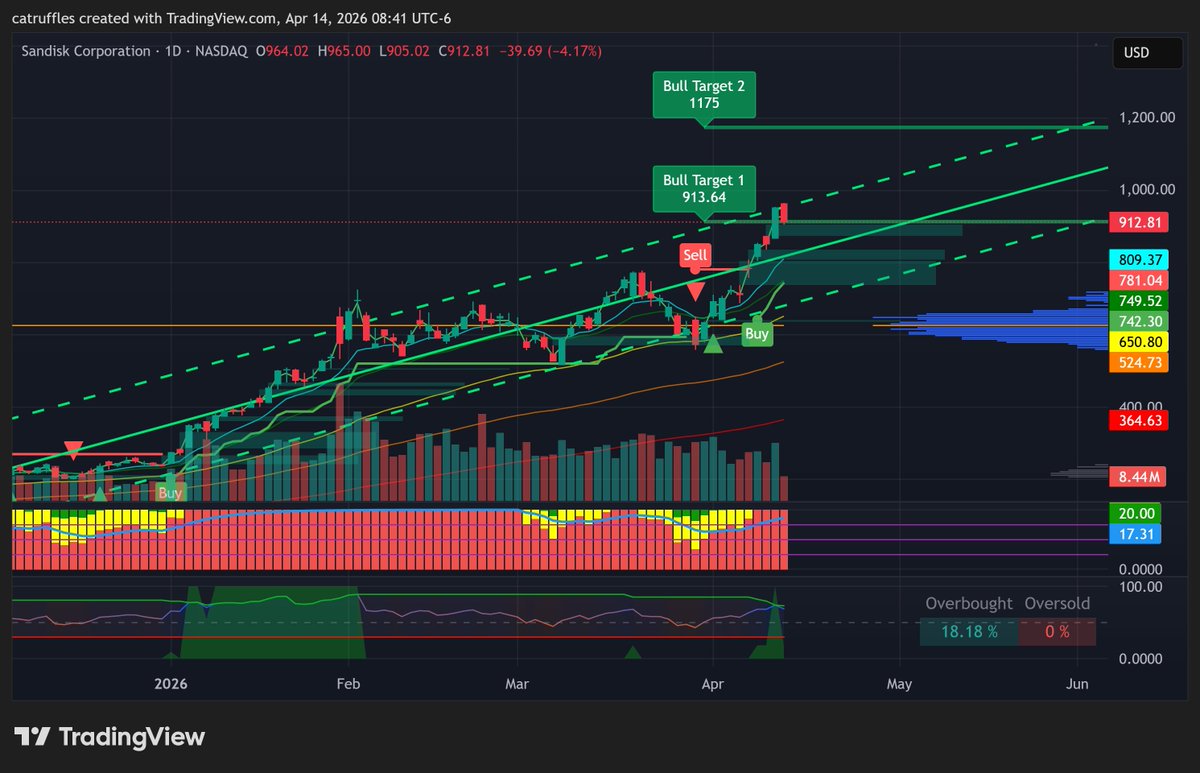Click the dark green 749.52 price label

coord(1140,300)
